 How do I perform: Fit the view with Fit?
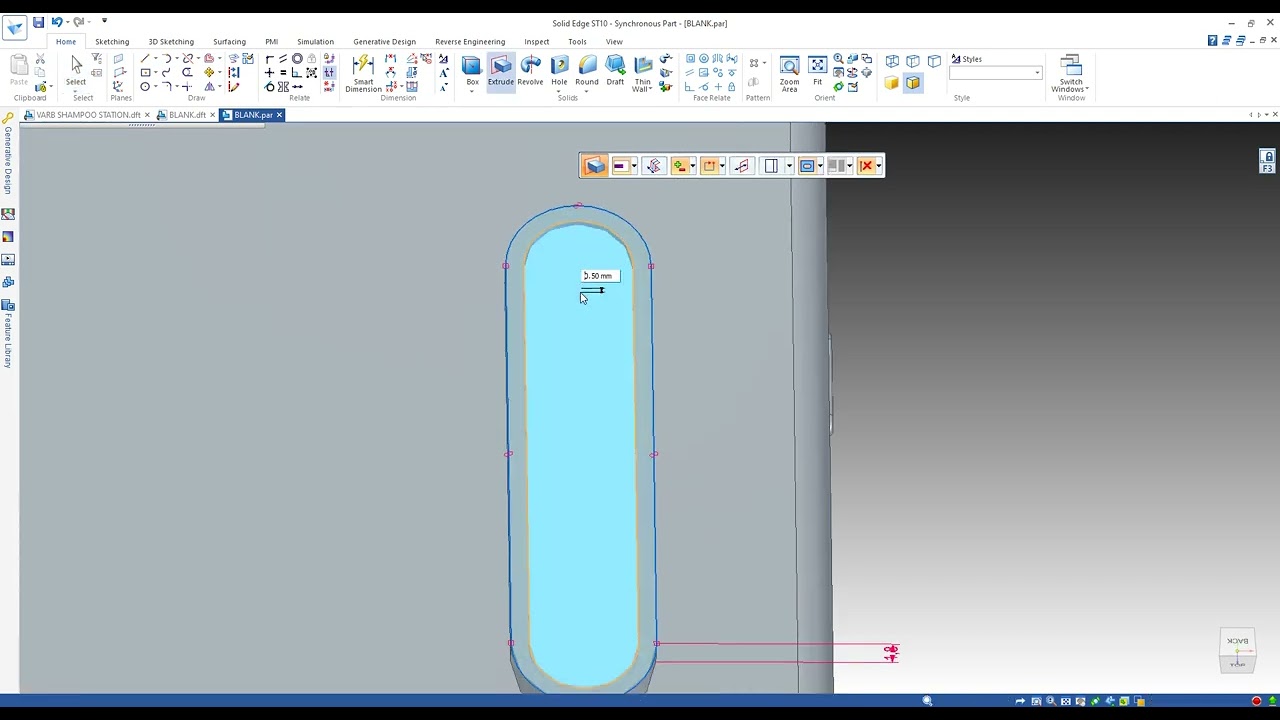(x=817, y=72)
